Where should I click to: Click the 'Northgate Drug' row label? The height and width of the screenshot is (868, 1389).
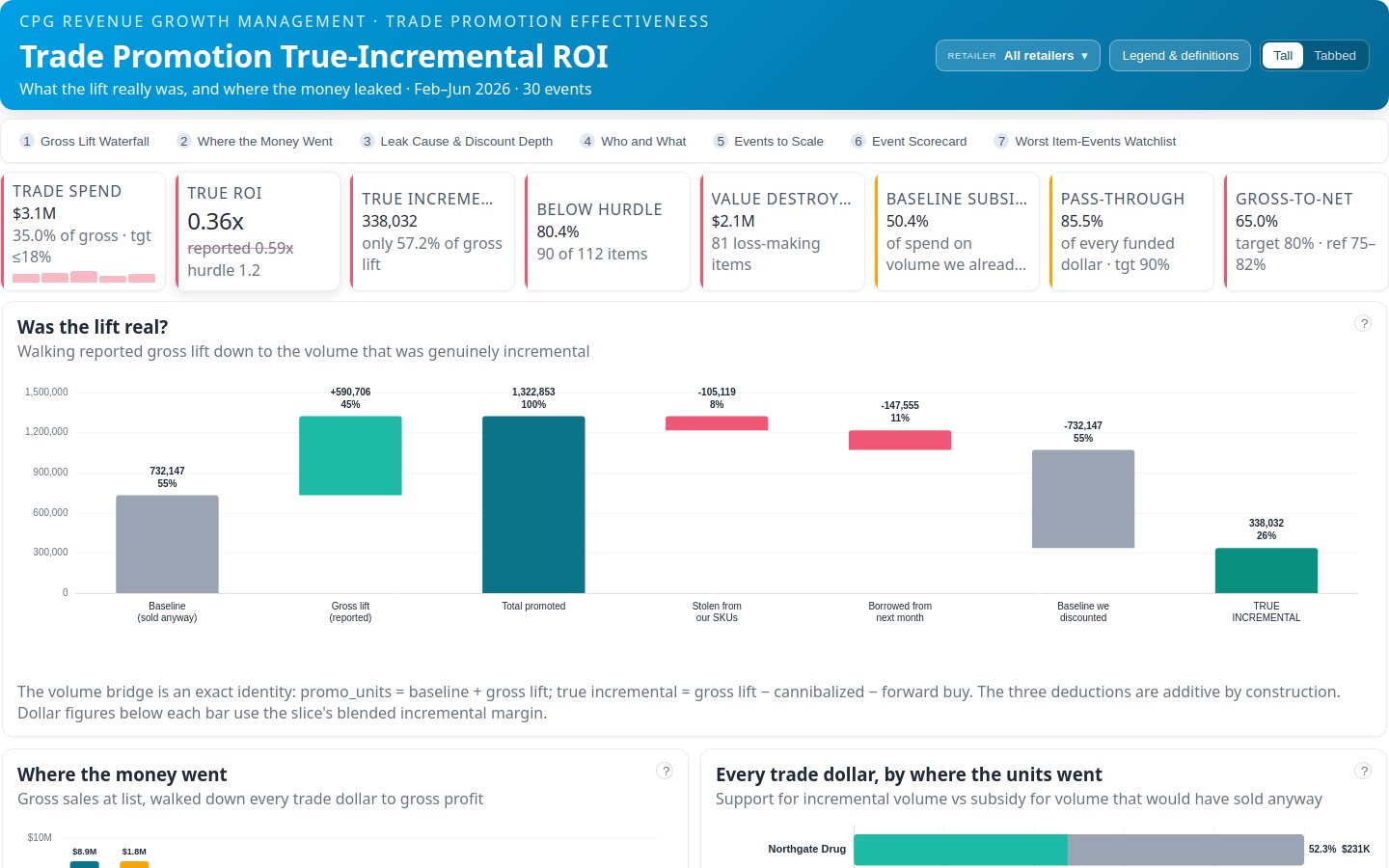(806, 849)
